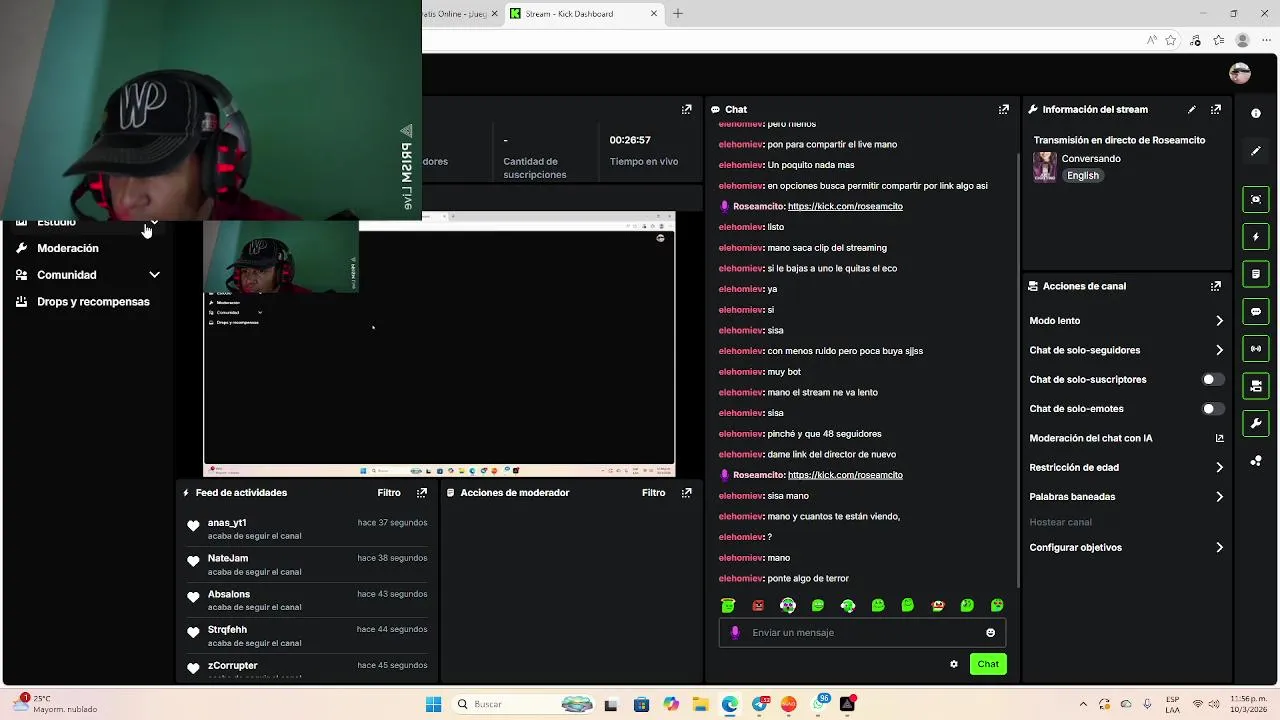Open Acciones de moderador Filtro

click(653, 493)
